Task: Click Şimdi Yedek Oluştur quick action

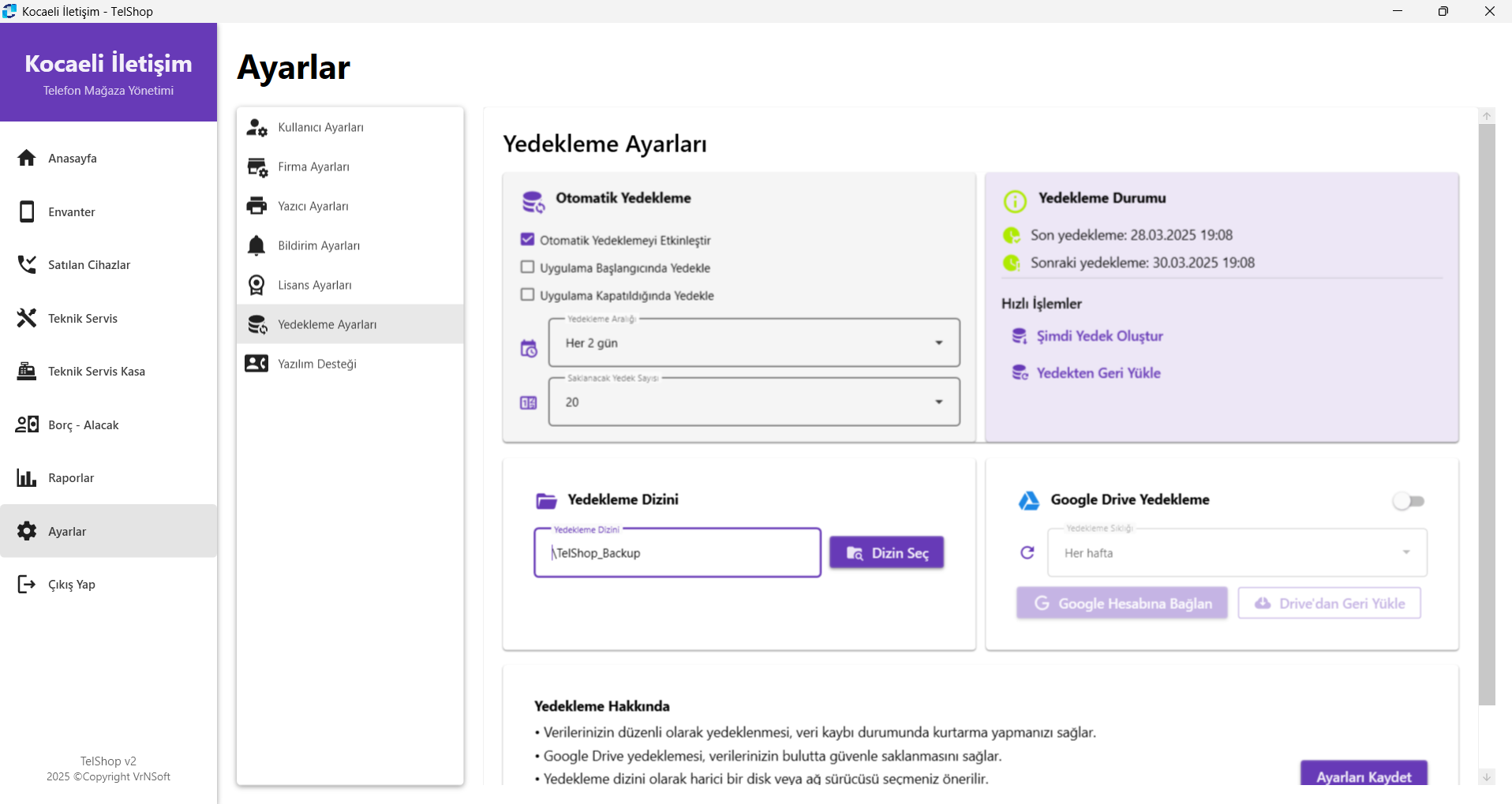Action: click(1099, 335)
